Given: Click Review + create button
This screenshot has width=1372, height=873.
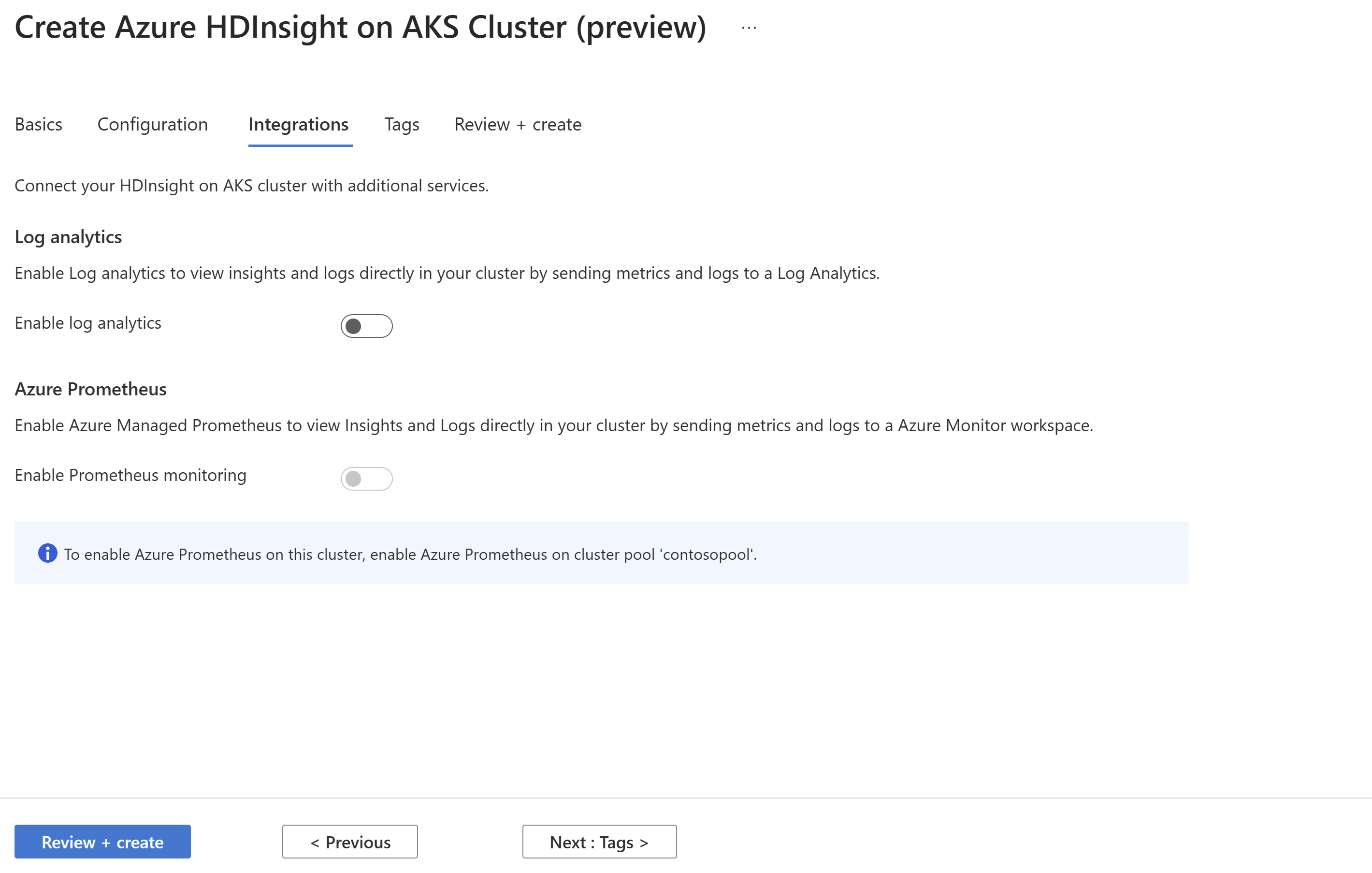Looking at the screenshot, I should coord(102,840).
